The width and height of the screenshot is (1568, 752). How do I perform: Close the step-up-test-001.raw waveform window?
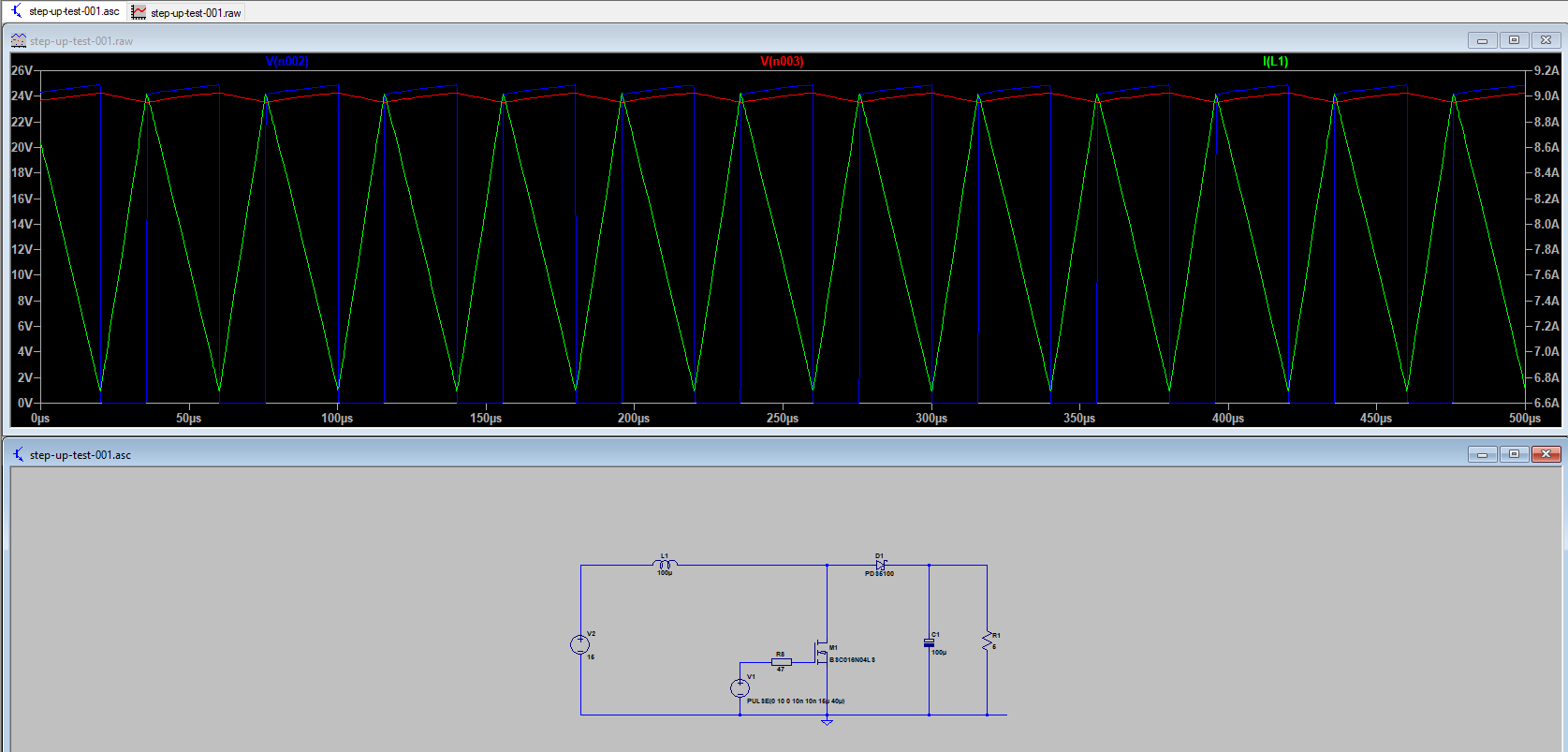coord(1546,40)
